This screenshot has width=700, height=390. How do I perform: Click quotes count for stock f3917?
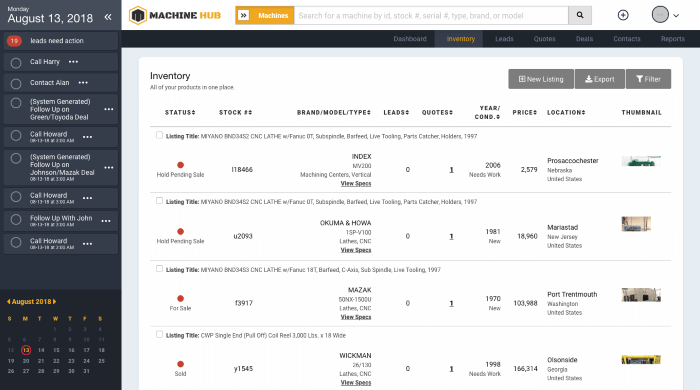point(451,303)
